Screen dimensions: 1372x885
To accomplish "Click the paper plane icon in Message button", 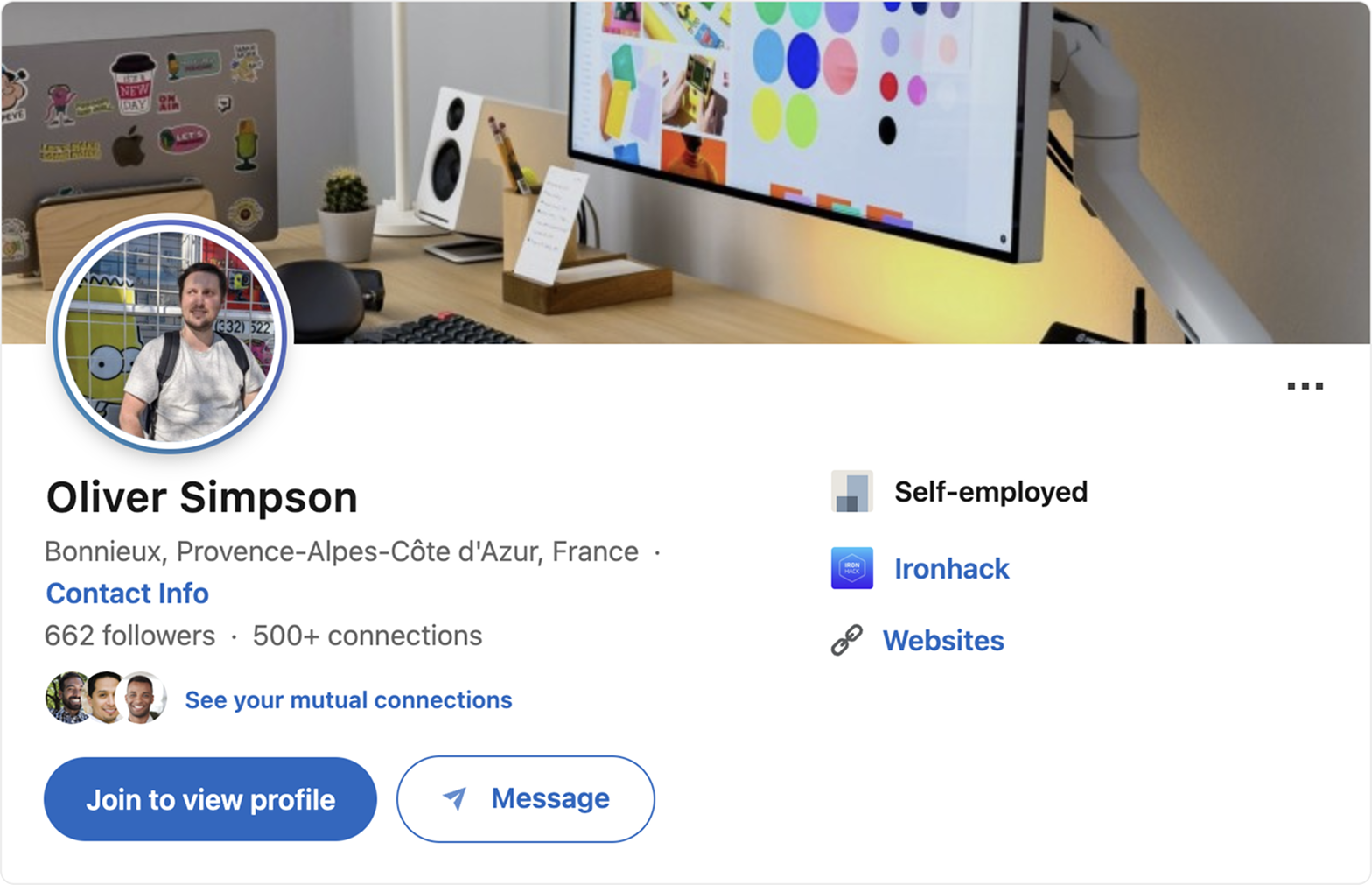I will point(454,798).
